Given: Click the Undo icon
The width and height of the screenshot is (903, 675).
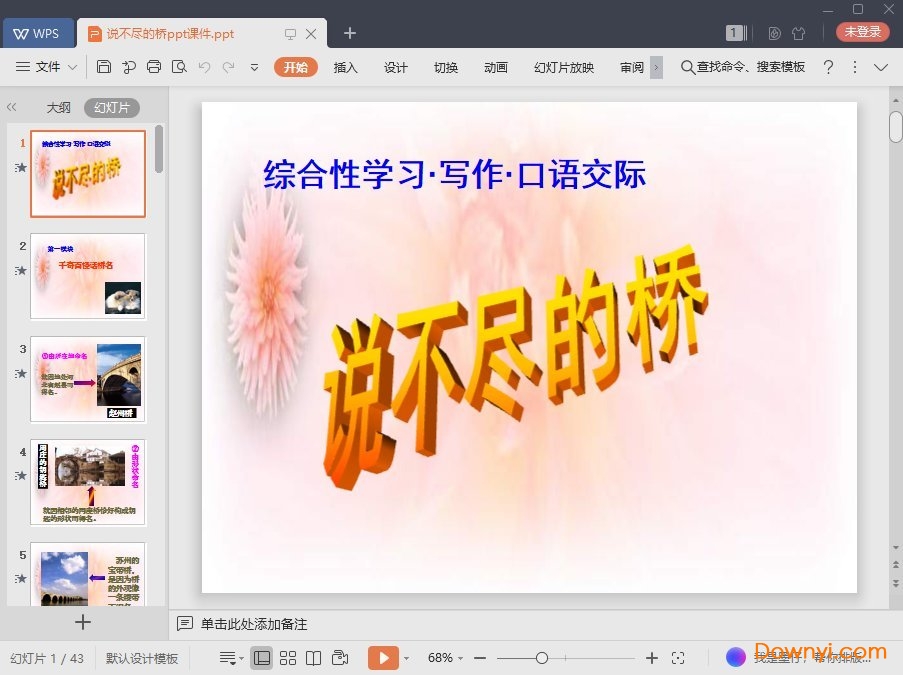Looking at the screenshot, I should coord(203,67).
